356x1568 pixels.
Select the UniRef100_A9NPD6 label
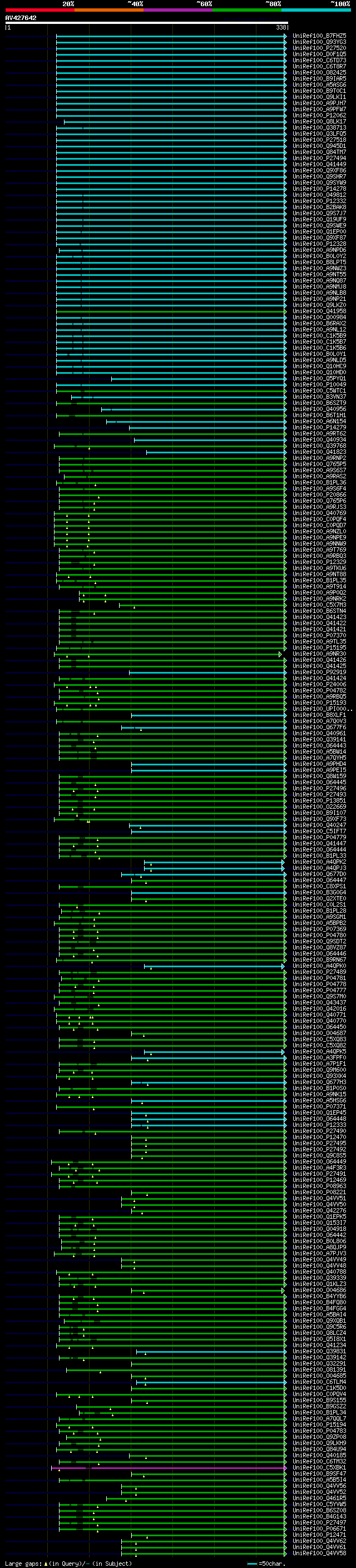(x=319, y=250)
